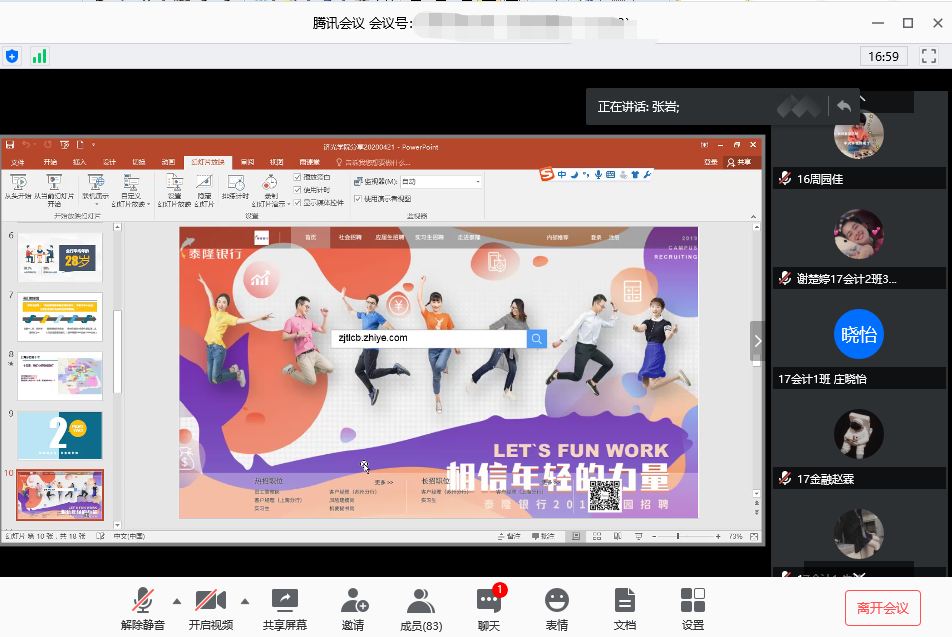This screenshot has width=952, height=637.
Task: Enter fullscreen mode icon near timer
Action: tap(928, 56)
